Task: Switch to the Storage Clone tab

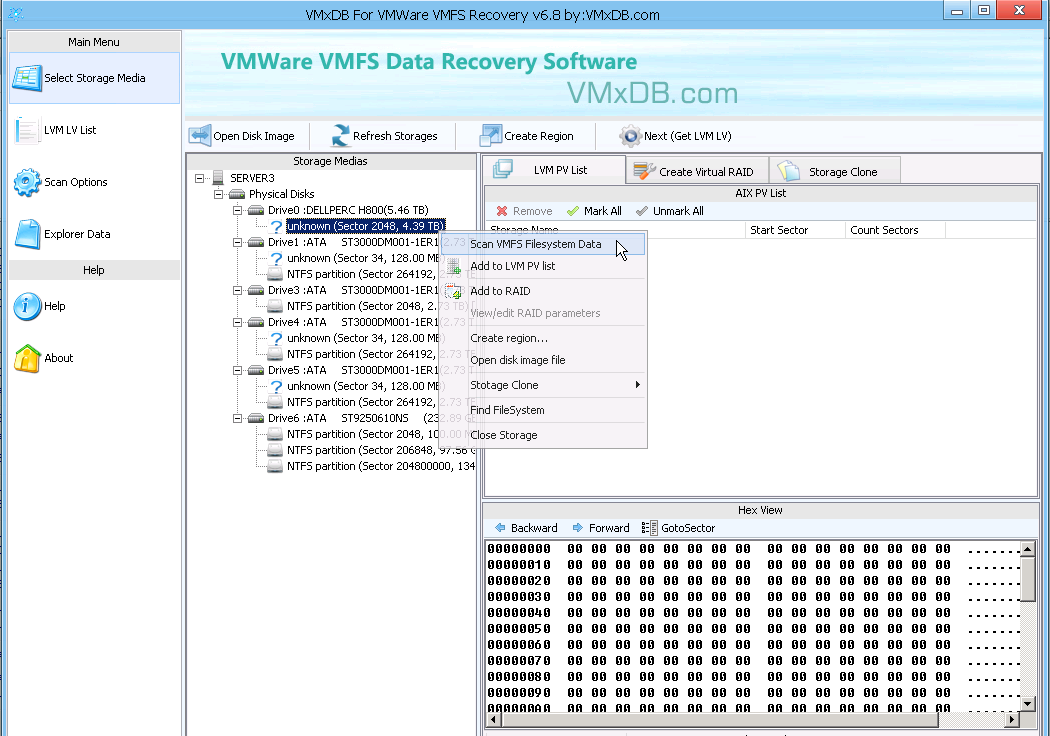Action: [x=834, y=171]
